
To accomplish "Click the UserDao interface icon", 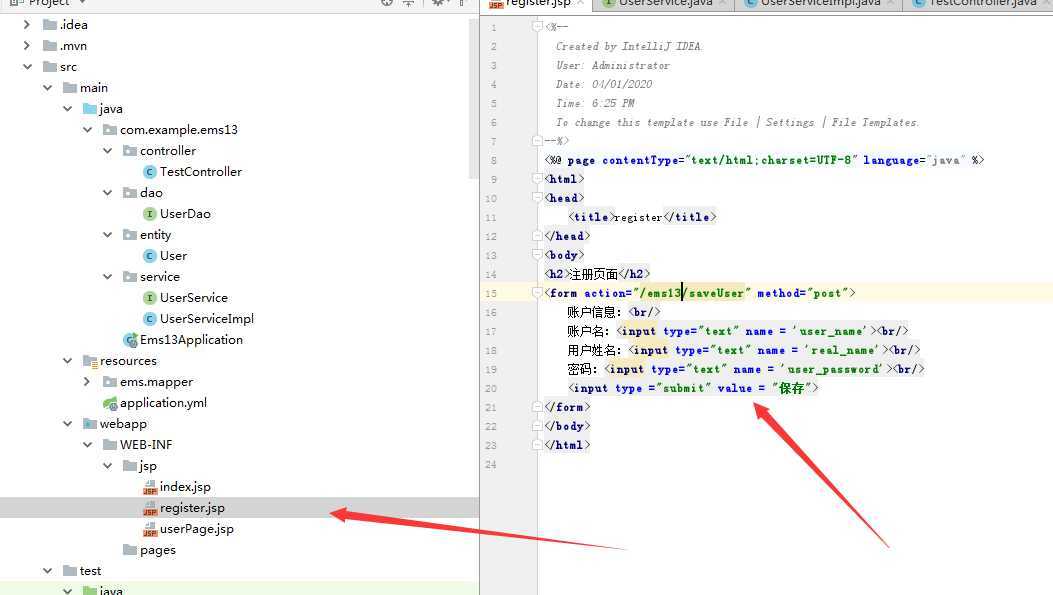I will (150, 214).
